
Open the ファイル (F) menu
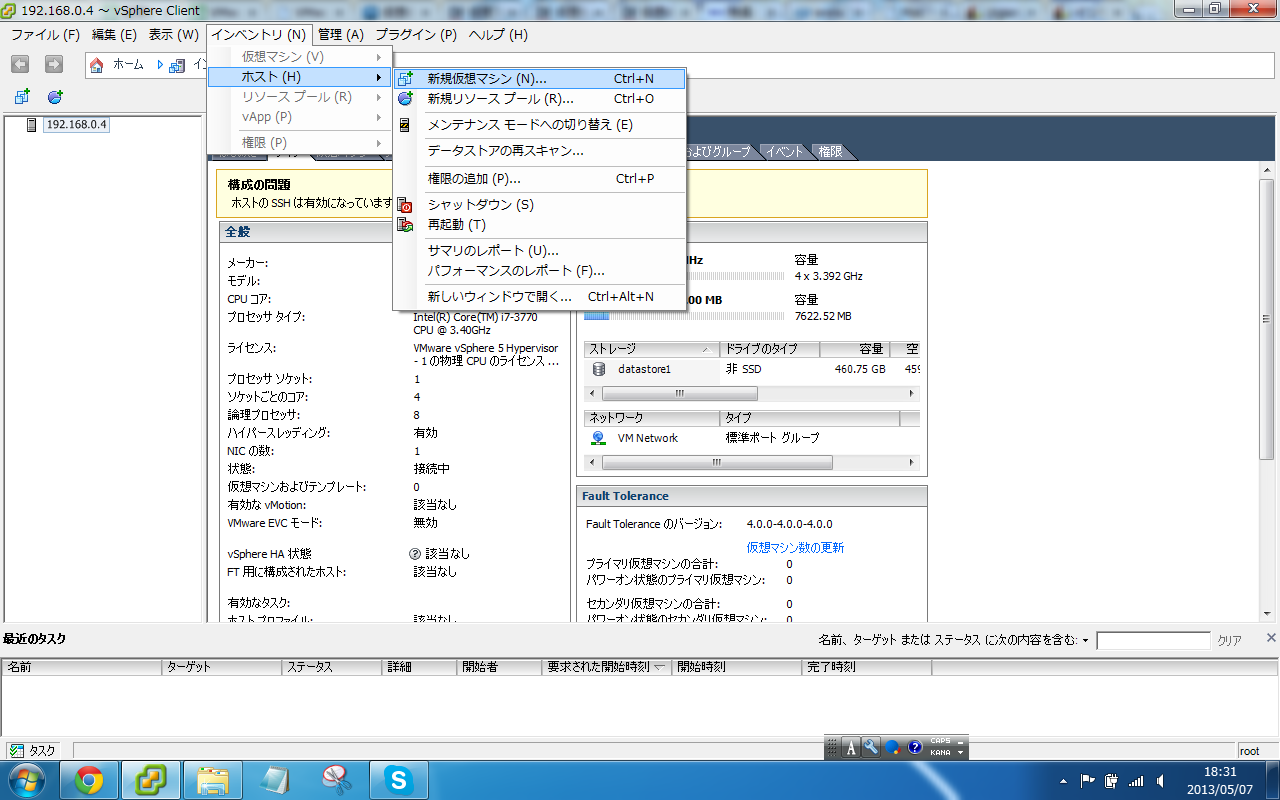(x=45, y=35)
